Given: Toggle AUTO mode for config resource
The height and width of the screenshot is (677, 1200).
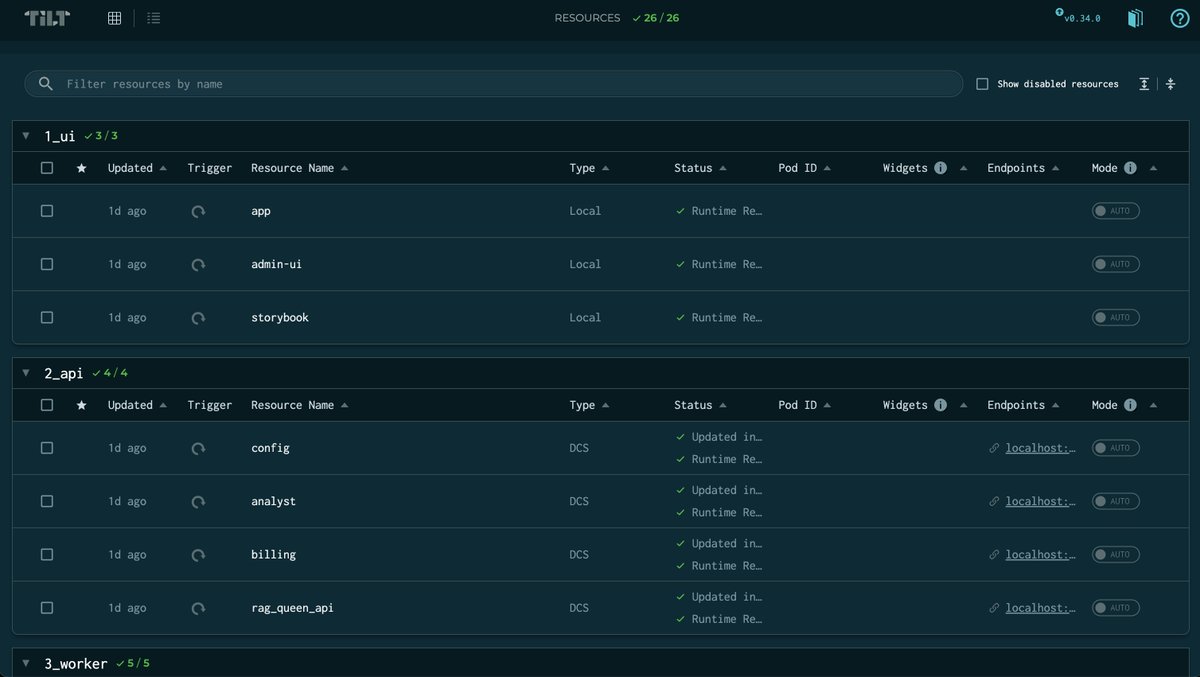Looking at the screenshot, I should pyautogui.click(x=1115, y=448).
